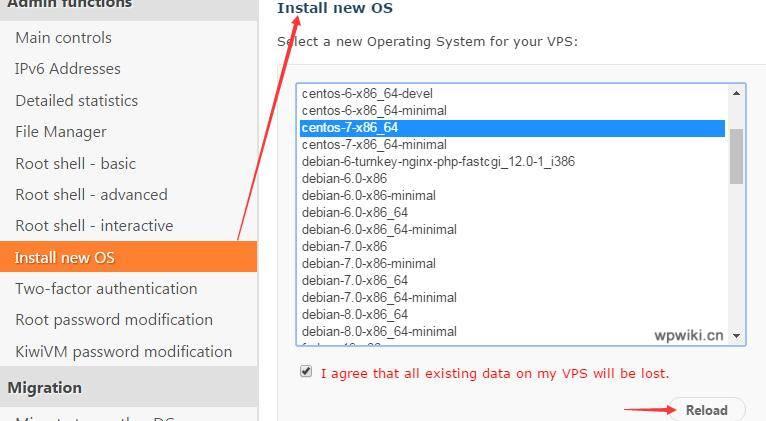Select debian-8.0-x86_64 in OS list
Image resolution: width=766 pixels, height=421 pixels.
coord(512,315)
